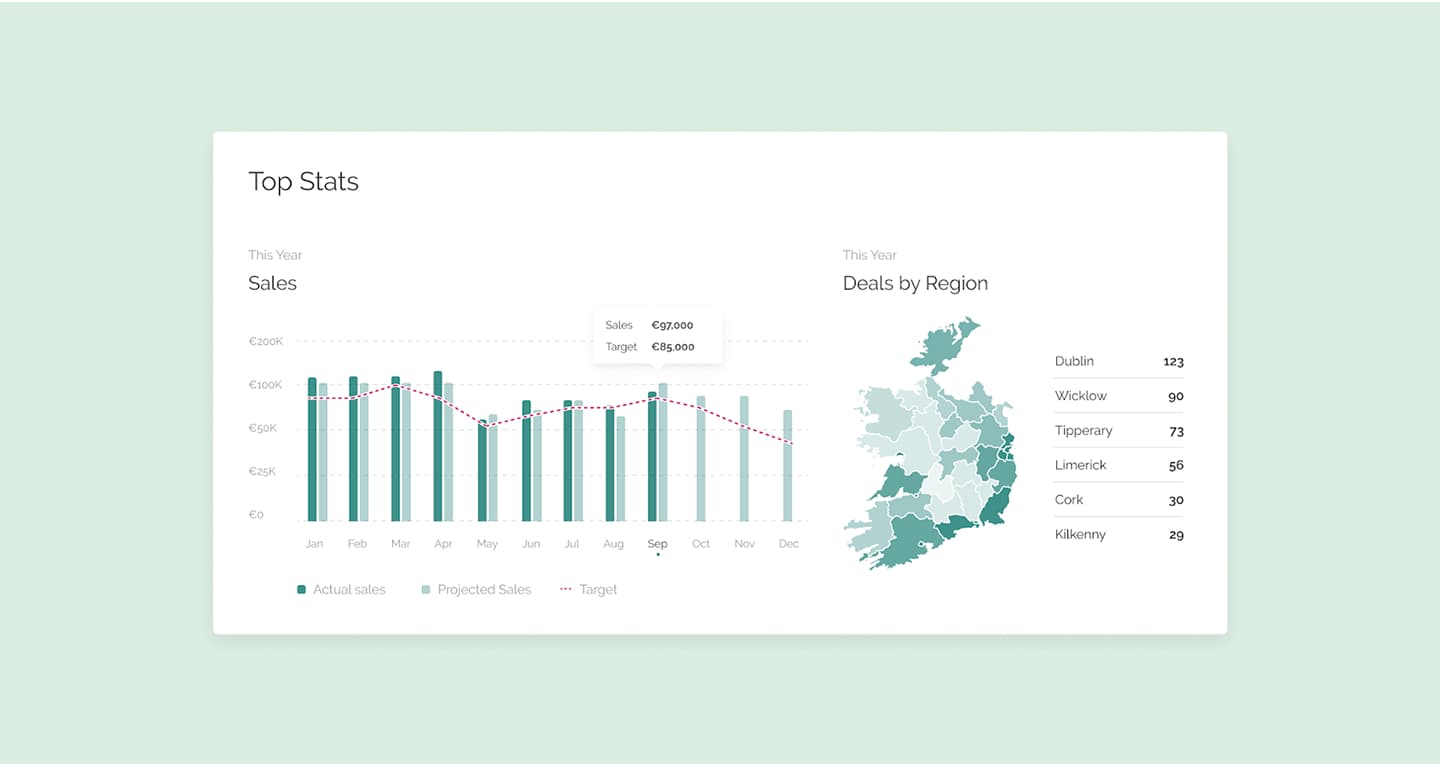1440x766 pixels.
Task: Select the Kilkenny region row
Action: tap(1119, 535)
